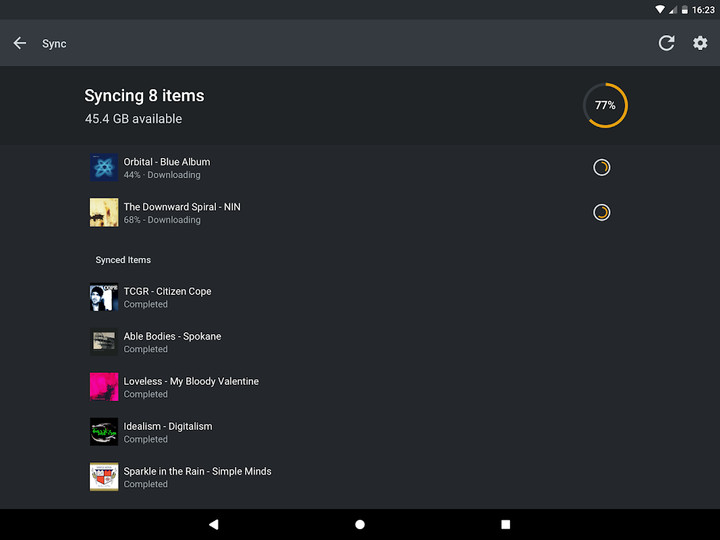This screenshot has height=540, width=720.
Task: Select the Orbital - Blue Album album art
Action: pyautogui.click(x=104, y=168)
